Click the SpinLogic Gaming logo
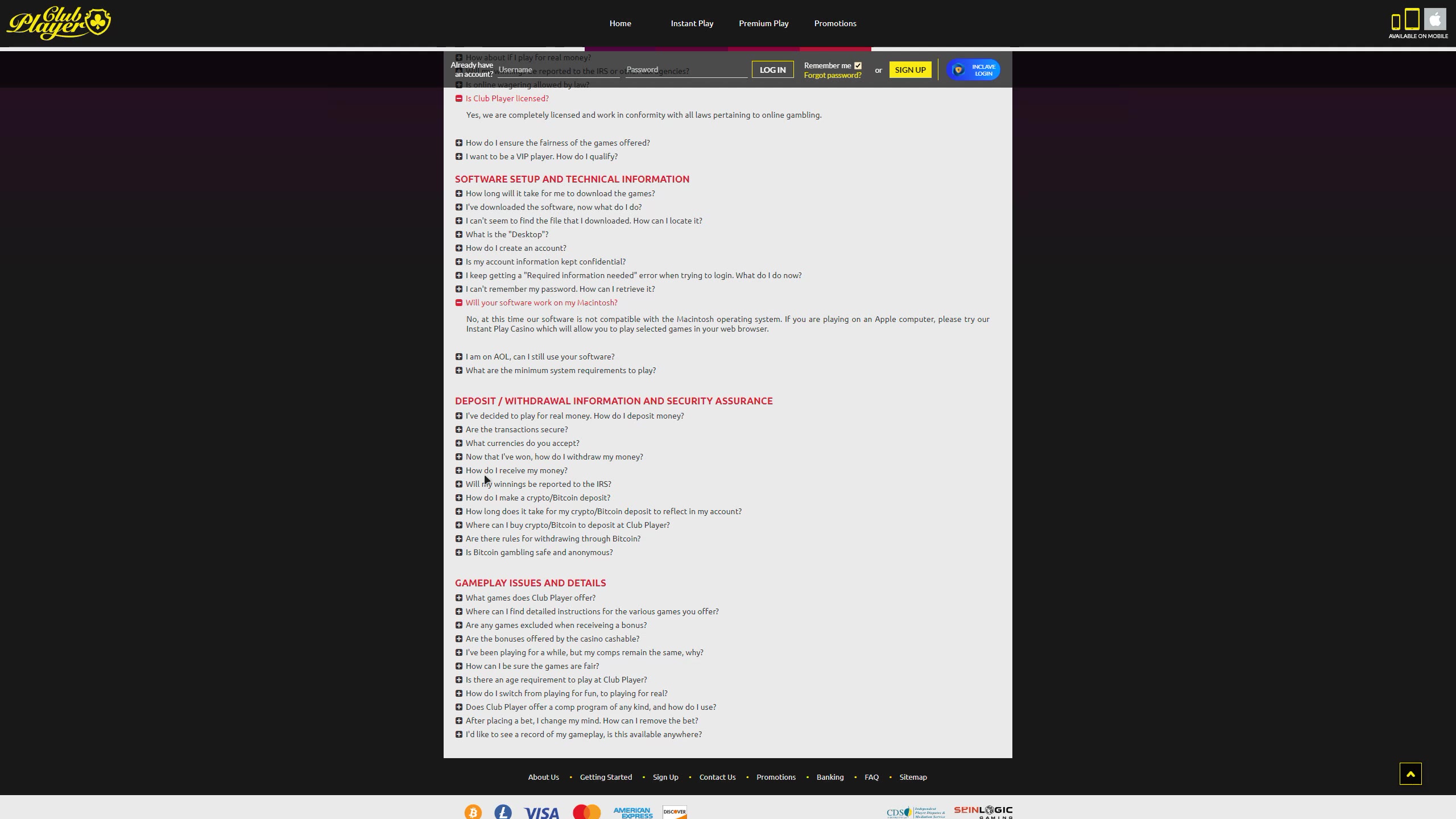 (983, 812)
